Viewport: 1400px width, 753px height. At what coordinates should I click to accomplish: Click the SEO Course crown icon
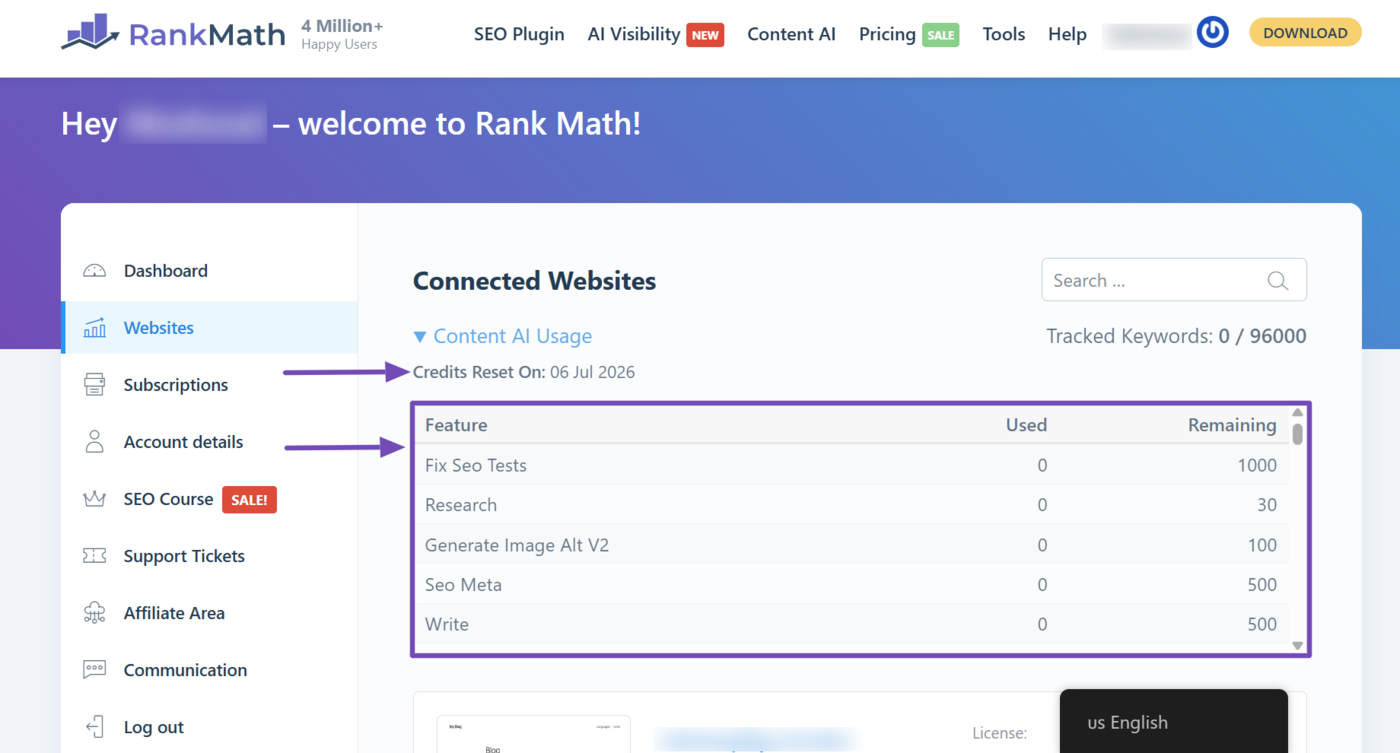pos(95,499)
